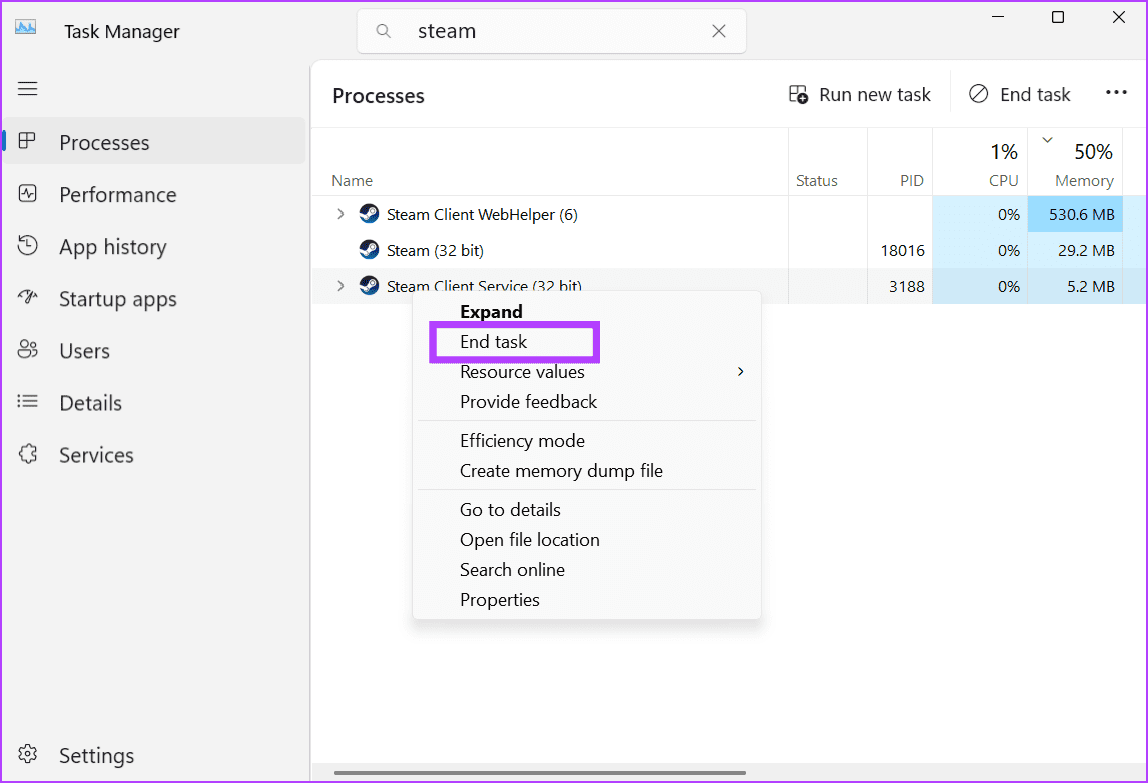Switch to the App history page

coord(113,247)
